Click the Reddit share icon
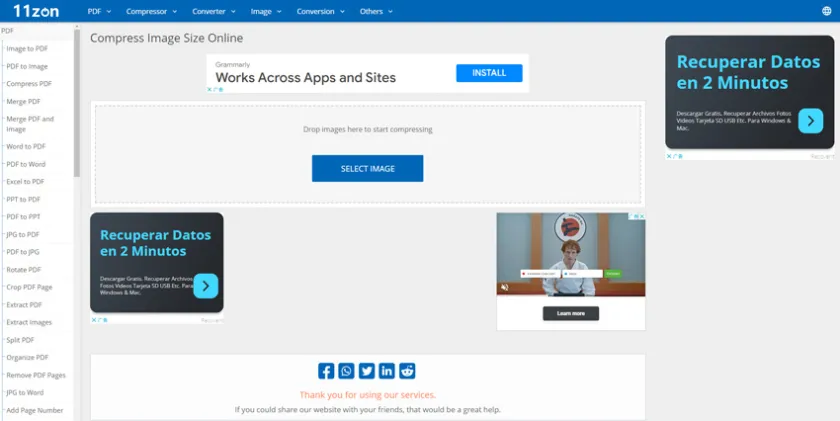The width and height of the screenshot is (840, 421). (x=407, y=371)
